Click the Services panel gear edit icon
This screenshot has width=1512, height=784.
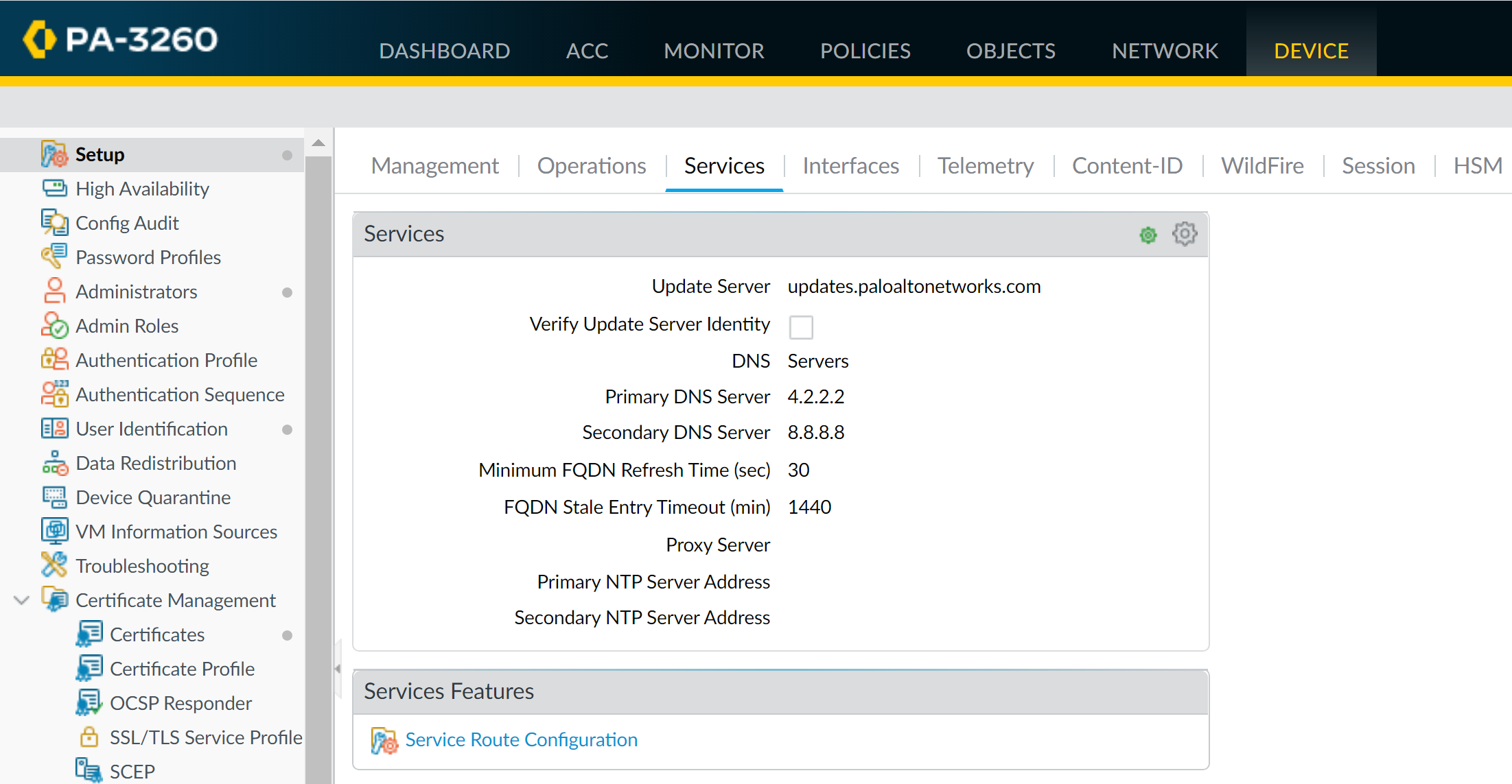[x=1185, y=234]
